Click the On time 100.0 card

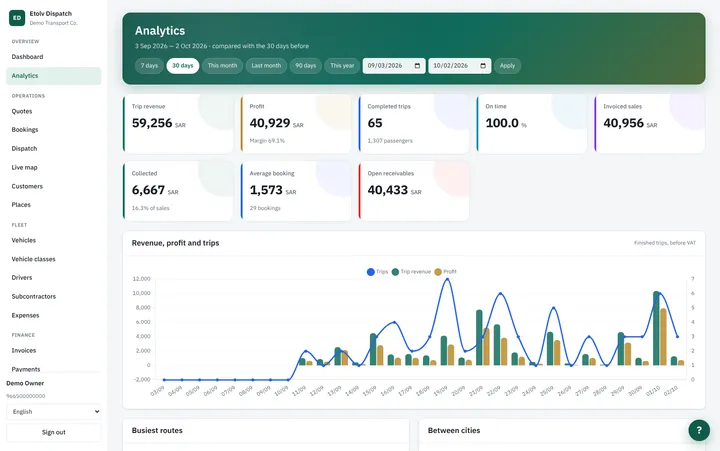click(x=532, y=124)
